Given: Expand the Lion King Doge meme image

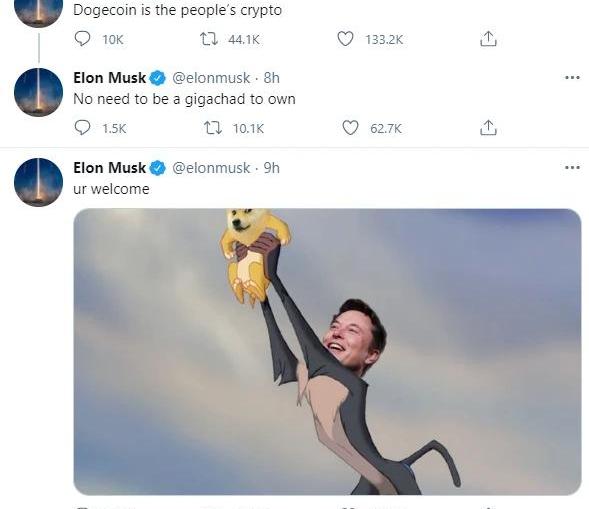Looking at the screenshot, I should [x=327, y=352].
